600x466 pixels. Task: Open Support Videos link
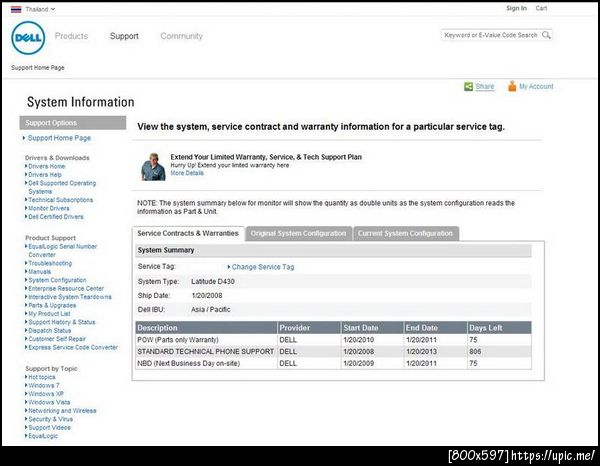(x=49, y=428)
